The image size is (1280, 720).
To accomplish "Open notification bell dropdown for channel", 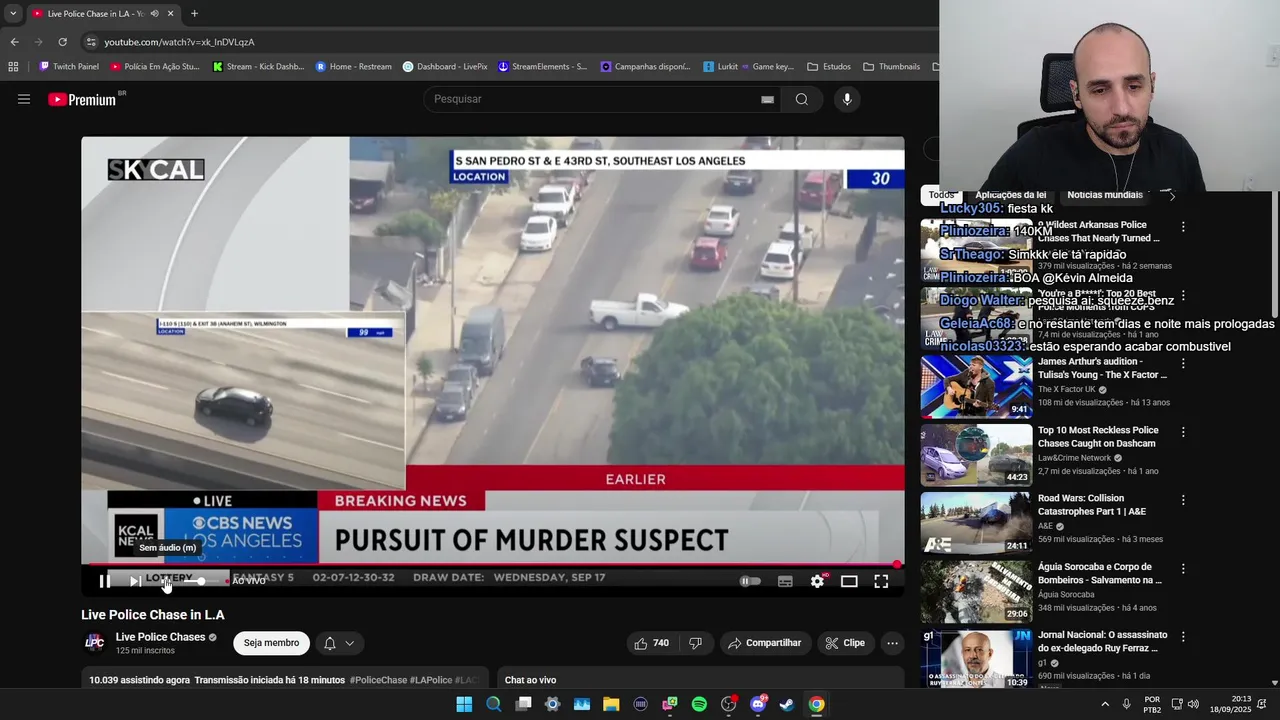I will pyautogui.click(x=339, y=643).
